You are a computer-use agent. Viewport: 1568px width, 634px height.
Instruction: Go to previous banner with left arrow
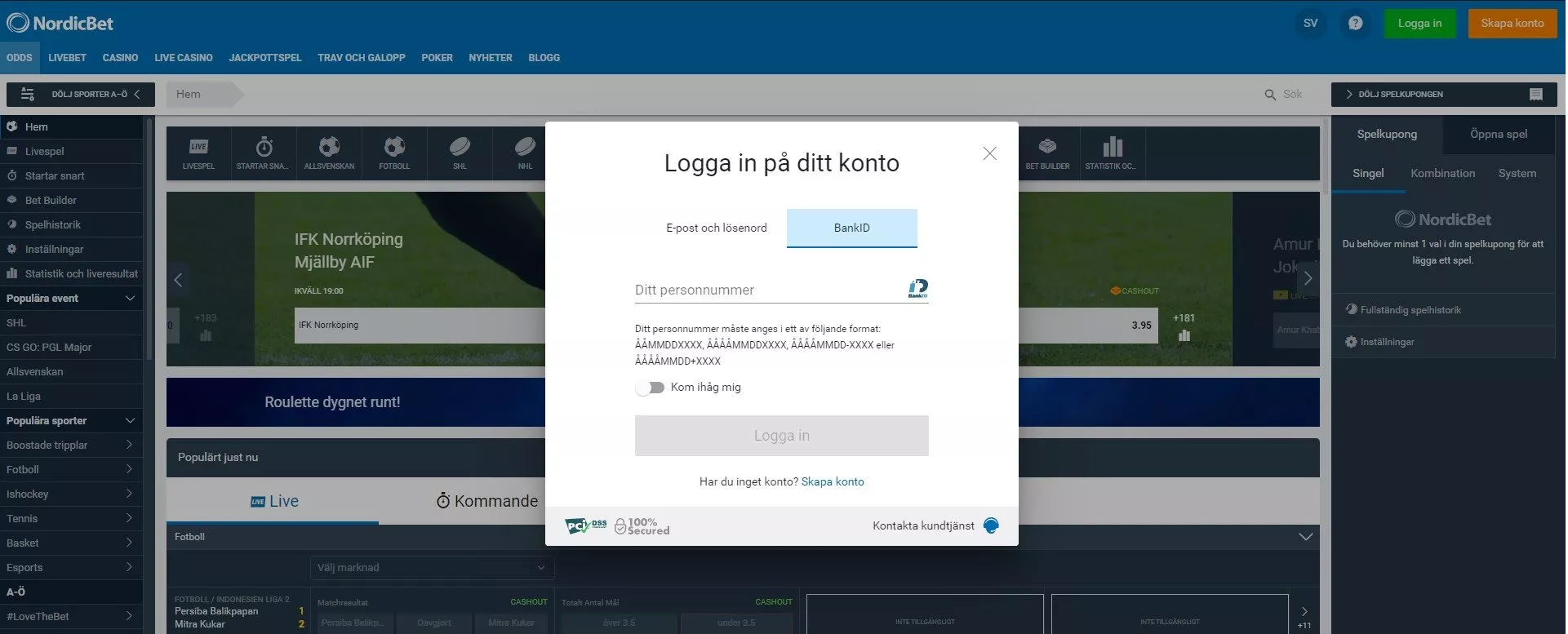tap(178, 280)
